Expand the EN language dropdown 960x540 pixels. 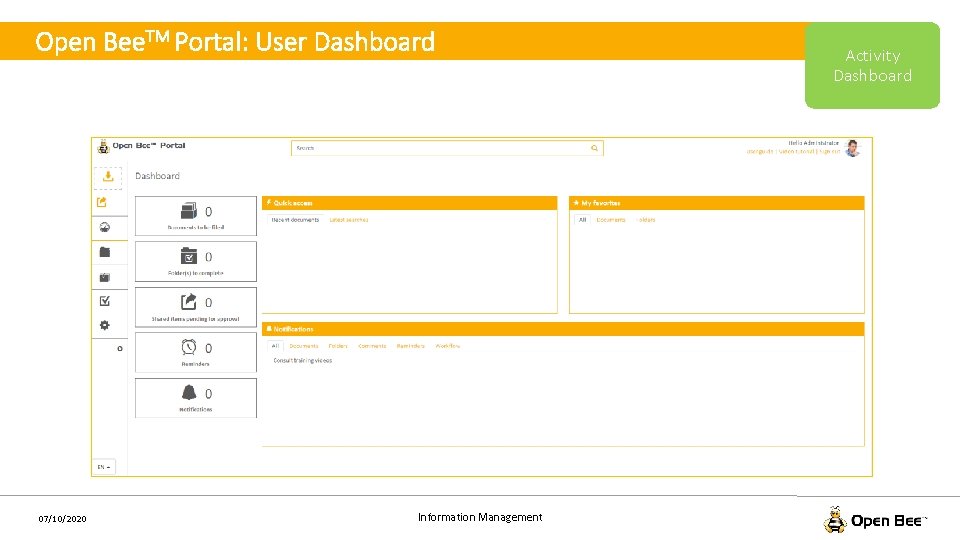(104, 467)
